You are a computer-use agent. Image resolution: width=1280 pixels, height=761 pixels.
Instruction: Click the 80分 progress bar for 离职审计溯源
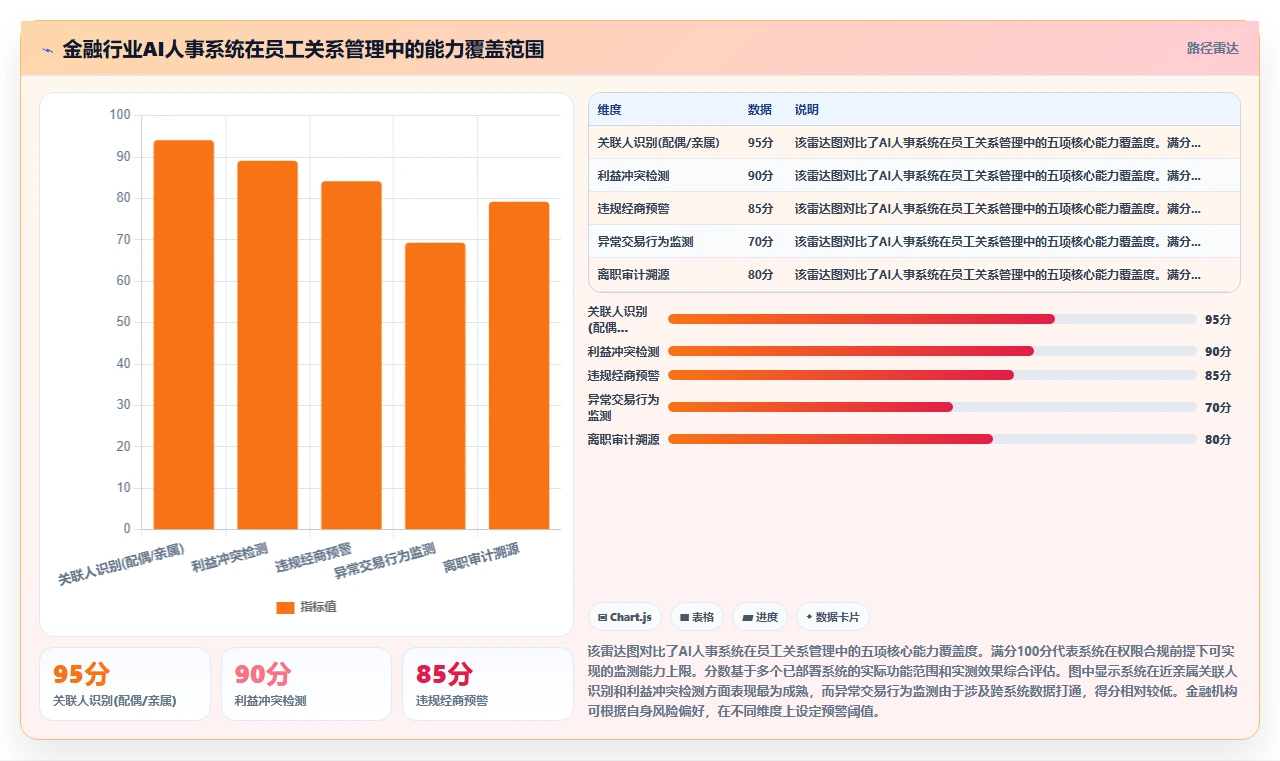click(x=932, y=439)
